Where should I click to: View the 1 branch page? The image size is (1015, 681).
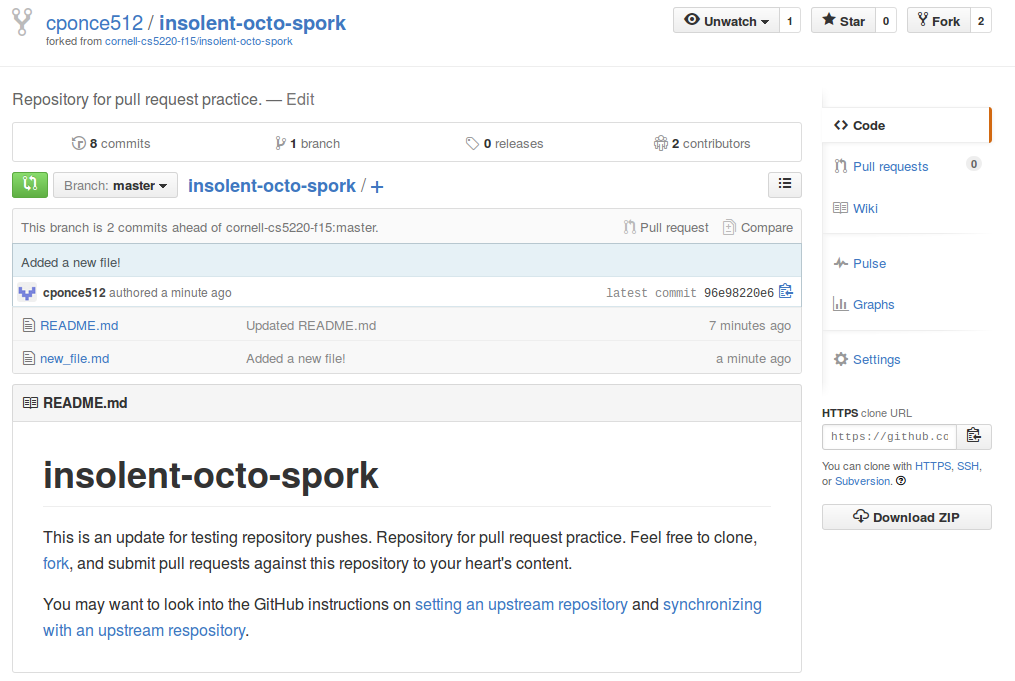point(307,144)
